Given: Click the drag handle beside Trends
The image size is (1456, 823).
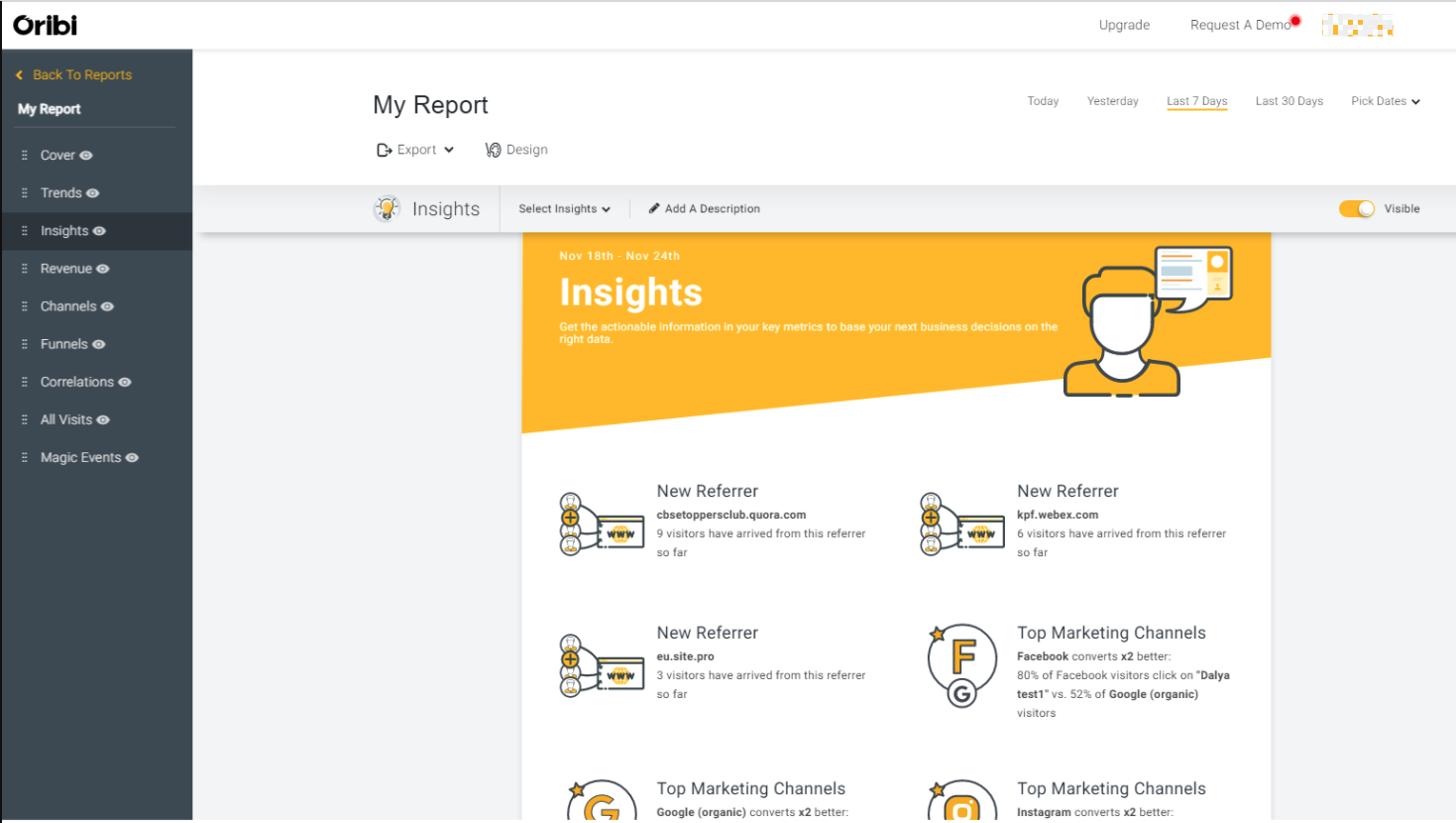Looking at the screenshot, I should pos(25,193).
